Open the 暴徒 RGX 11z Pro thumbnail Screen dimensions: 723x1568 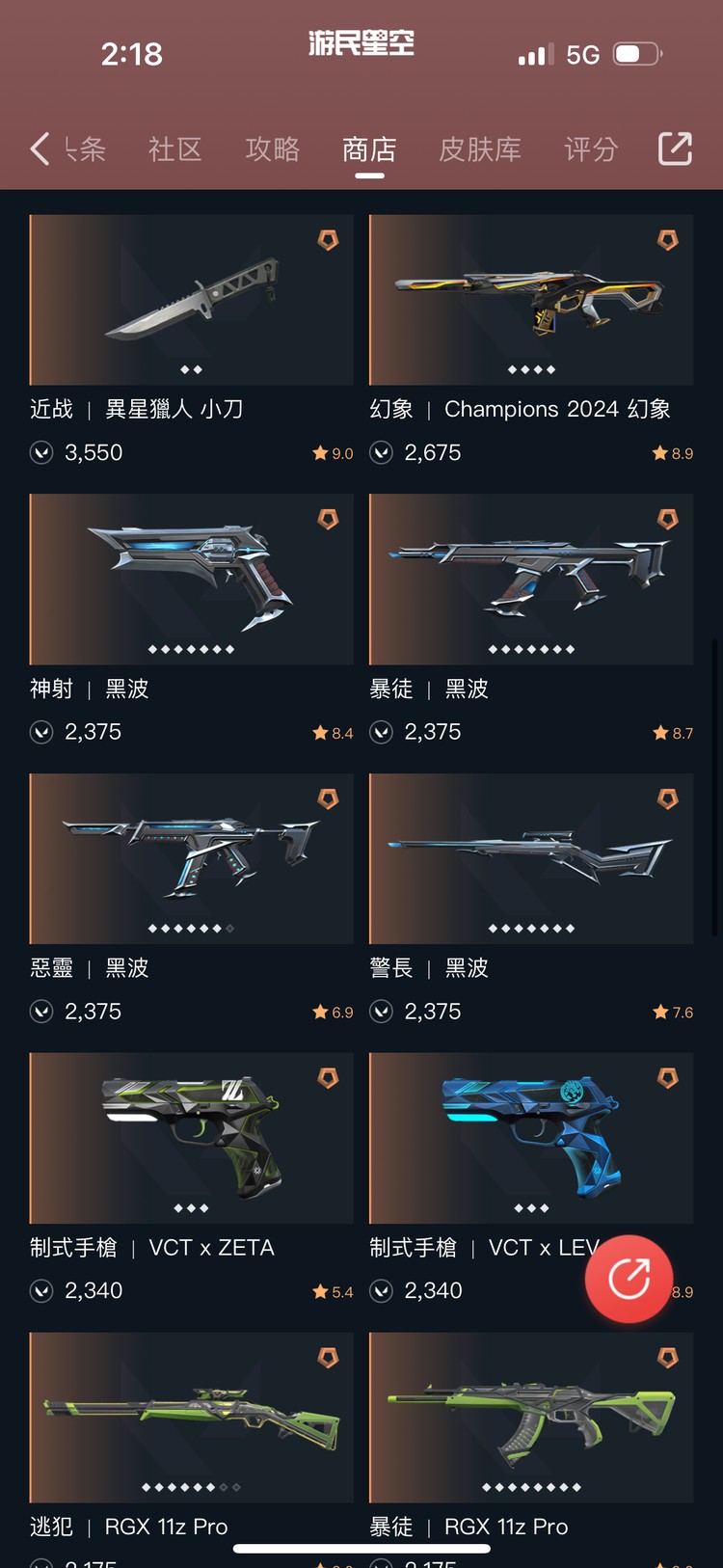(x=531, y=1418)
